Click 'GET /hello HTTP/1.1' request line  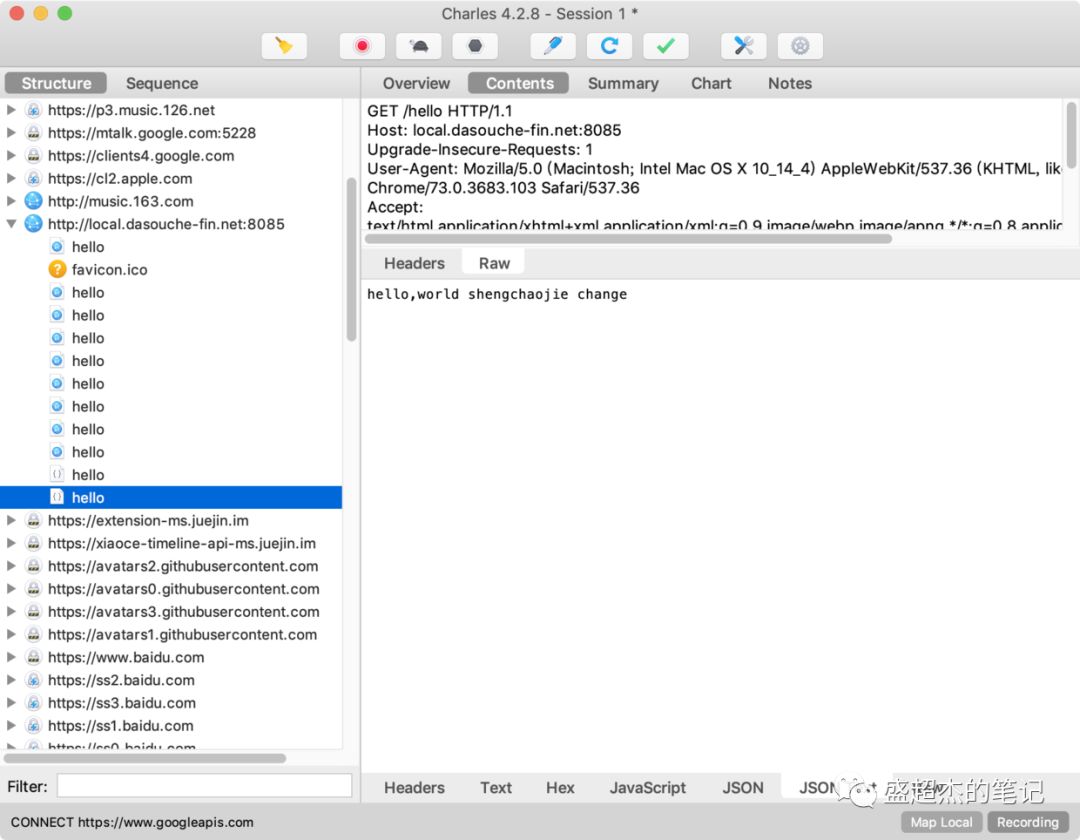click(439, 111)
